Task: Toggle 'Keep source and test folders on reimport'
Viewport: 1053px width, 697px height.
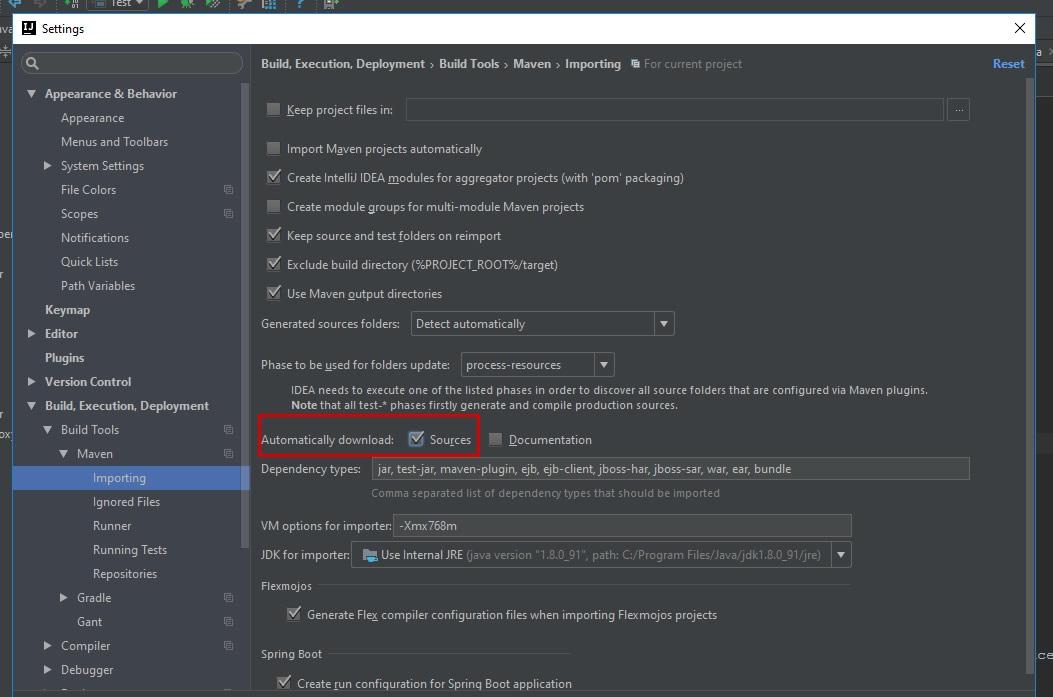Action: [x=273, y=235]
